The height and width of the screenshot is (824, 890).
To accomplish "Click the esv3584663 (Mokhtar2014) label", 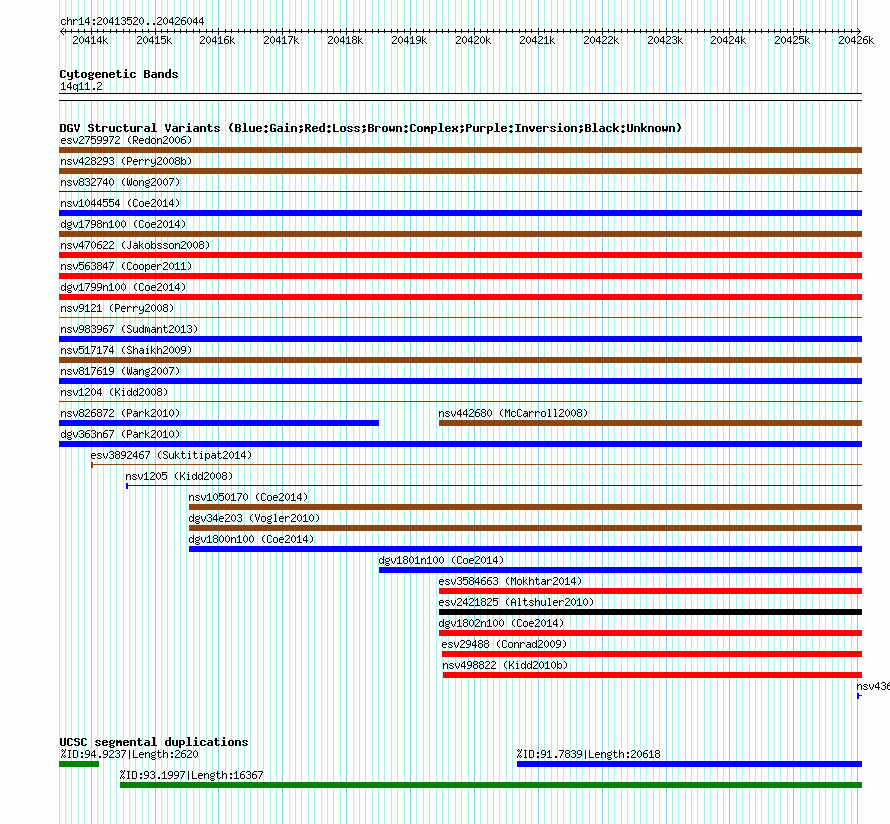I will pyautogui.click(x=510, y=581).
